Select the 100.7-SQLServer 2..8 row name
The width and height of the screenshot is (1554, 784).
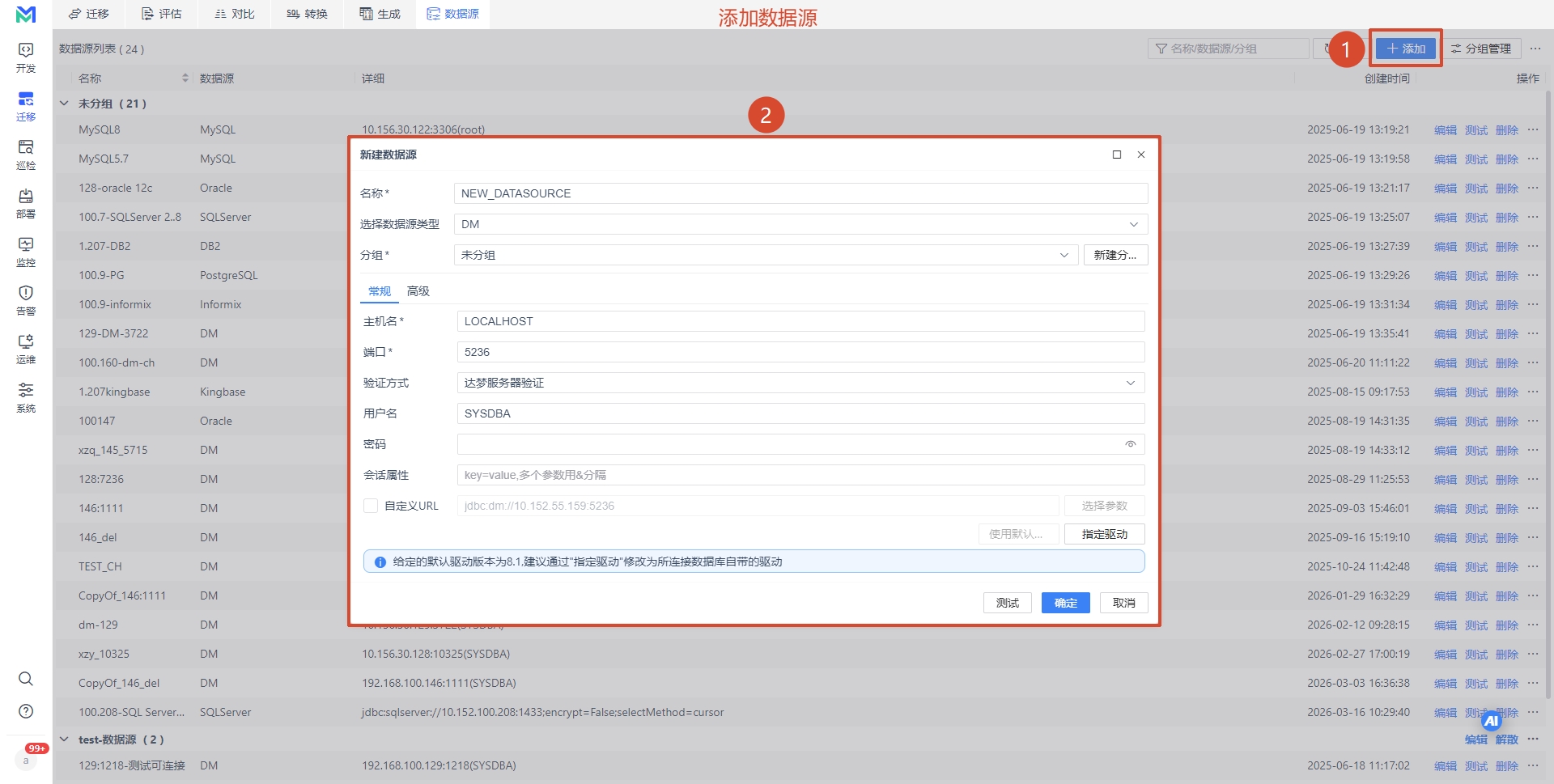click(129, 217)
